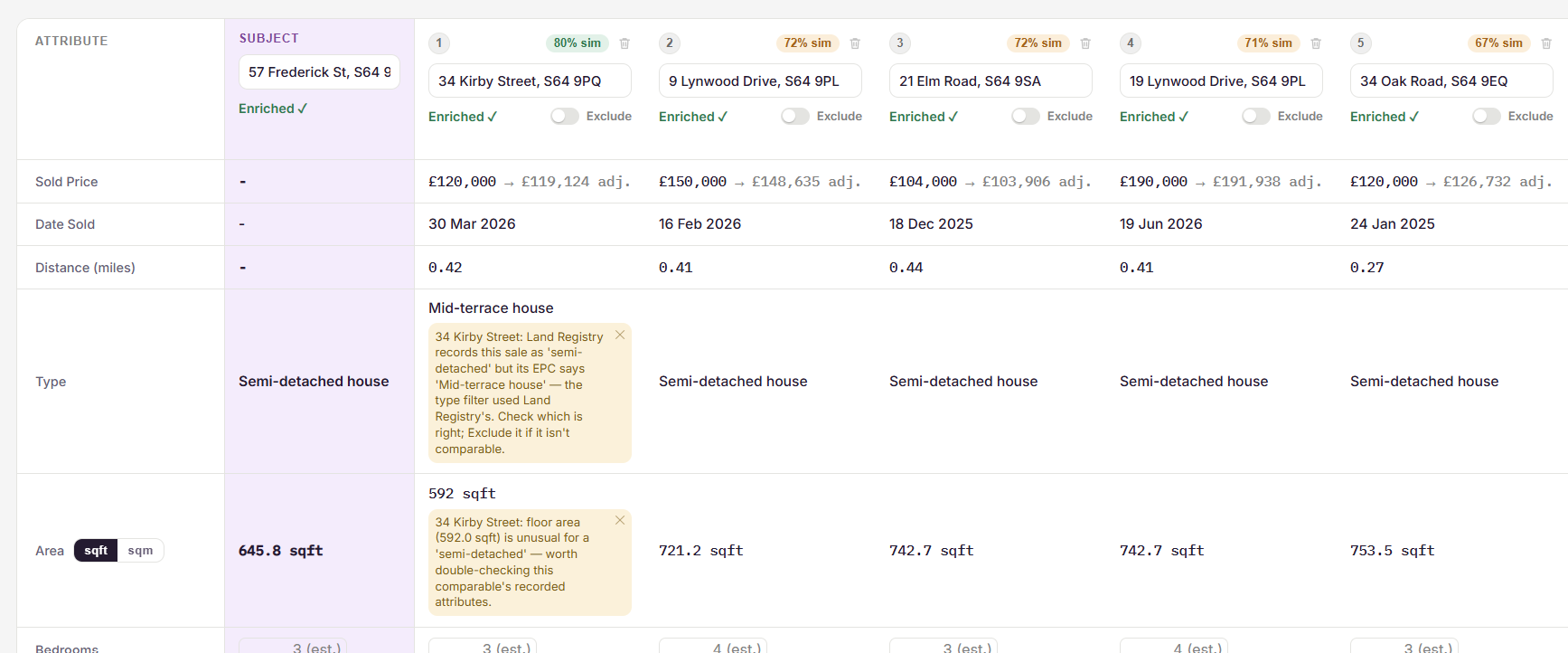Delete comparable 21 Elm Road via trash icon

(x=1085, y=43)
